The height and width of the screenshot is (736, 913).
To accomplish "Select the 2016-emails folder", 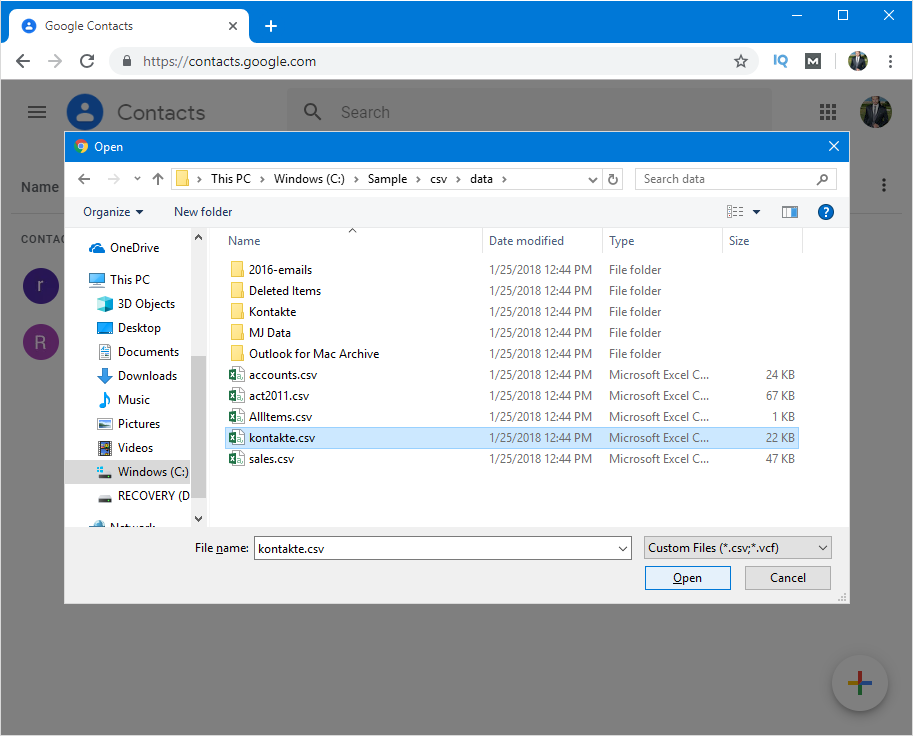I will [x=512, y=270].
